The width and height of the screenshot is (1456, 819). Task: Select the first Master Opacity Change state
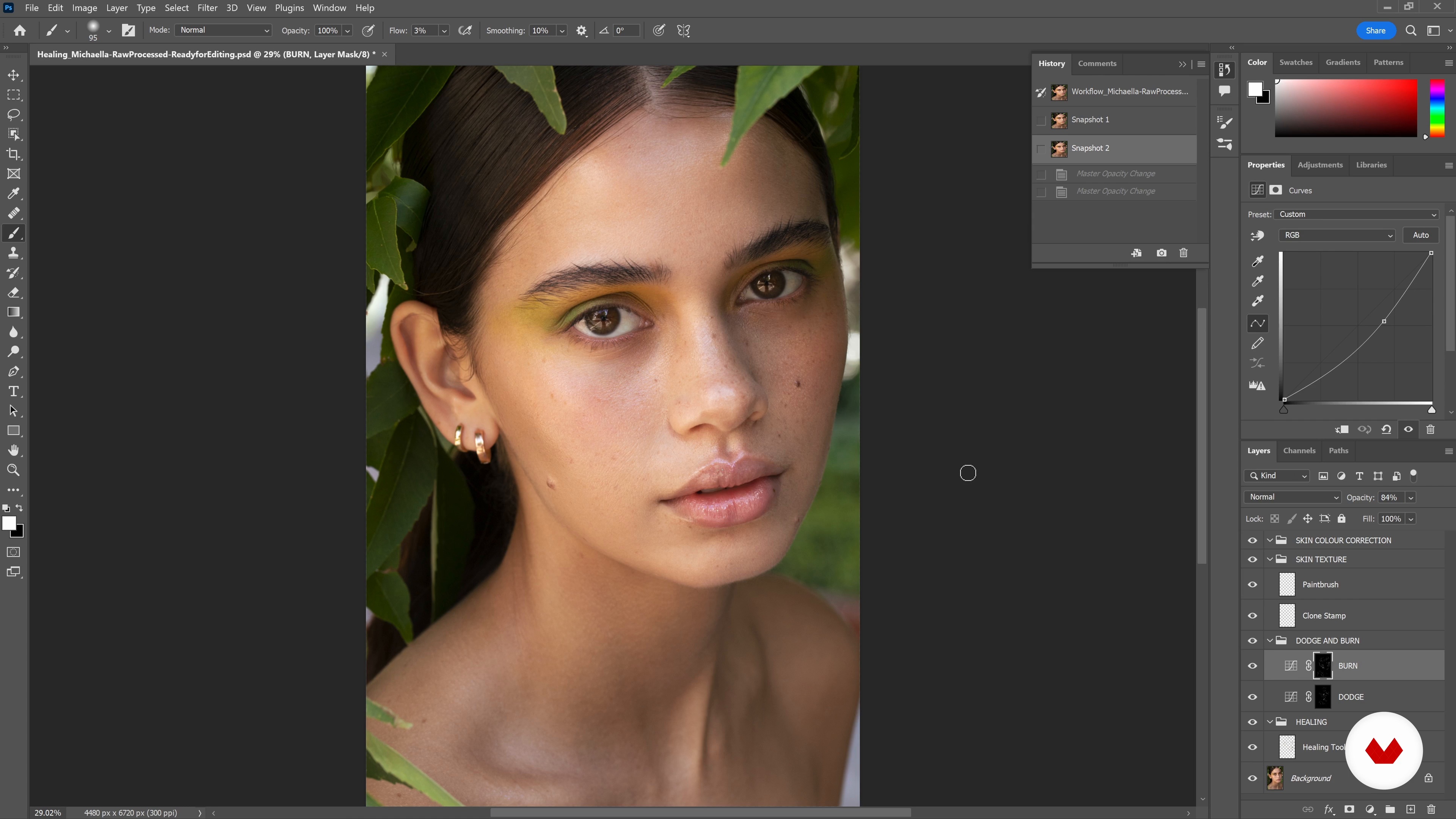[1114, 174]
